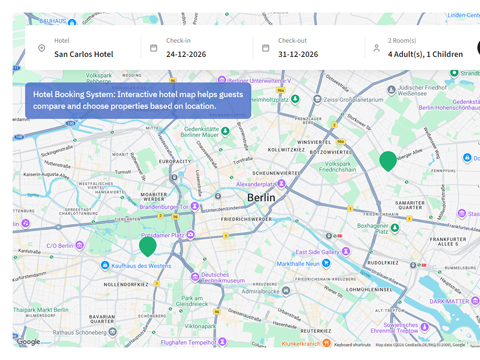
Task: Click the Berliner Unterwelten icon
Action: coord(222,80)
